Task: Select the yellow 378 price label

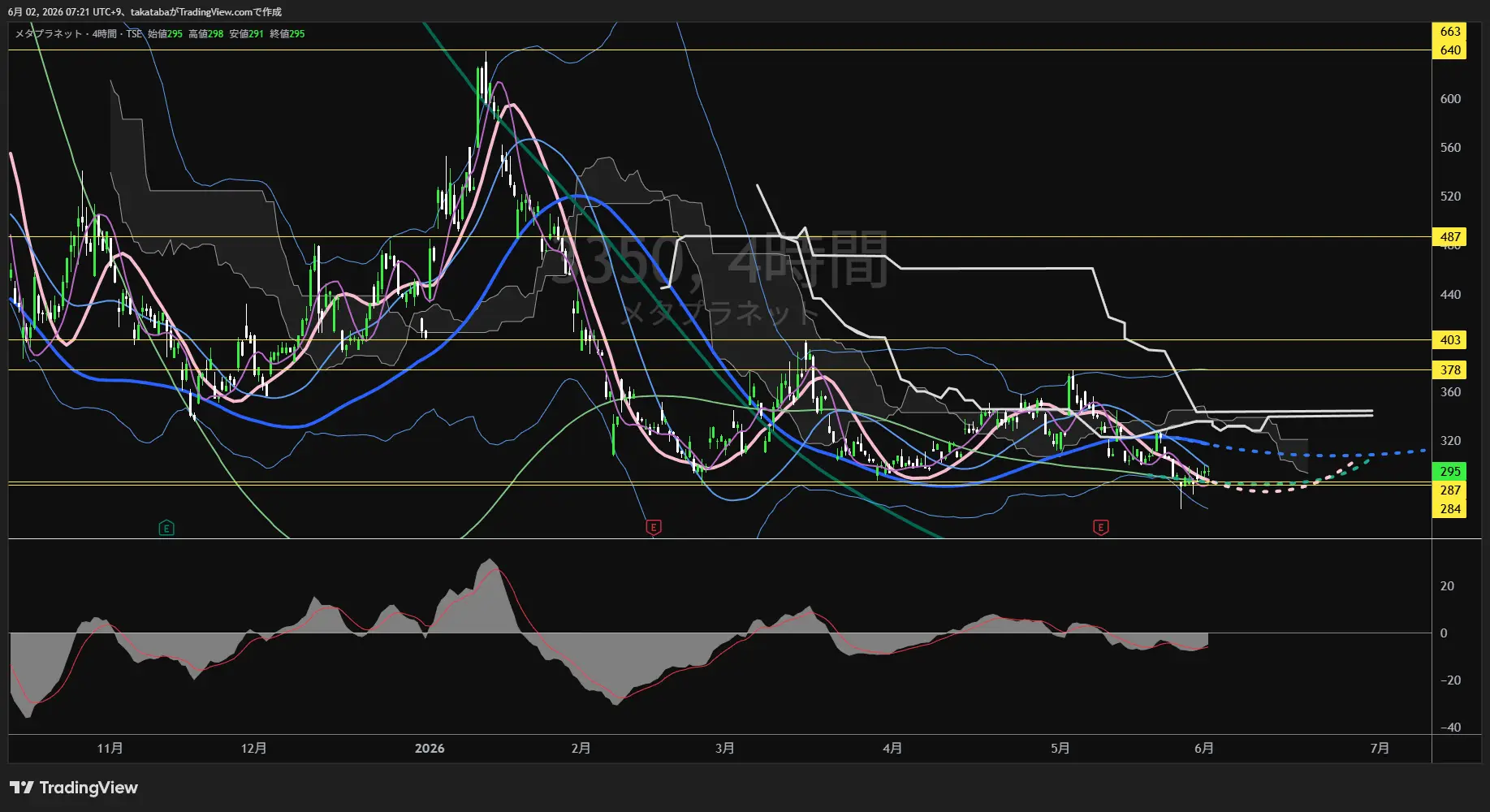Action: click(1449, 370)
